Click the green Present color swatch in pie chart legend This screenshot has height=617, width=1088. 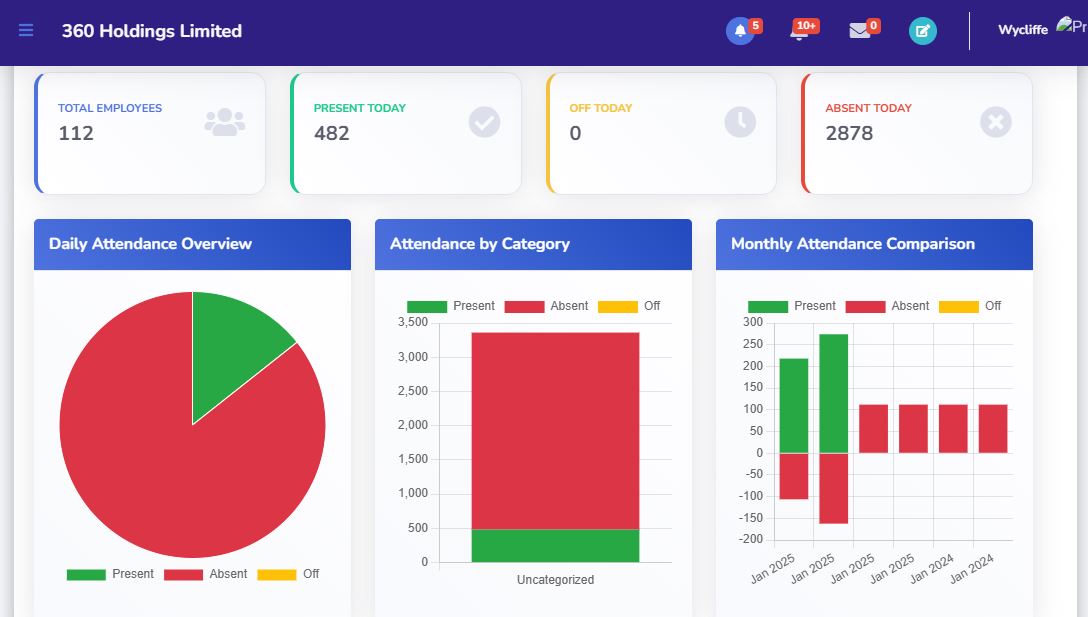click(x=84, y=574)
